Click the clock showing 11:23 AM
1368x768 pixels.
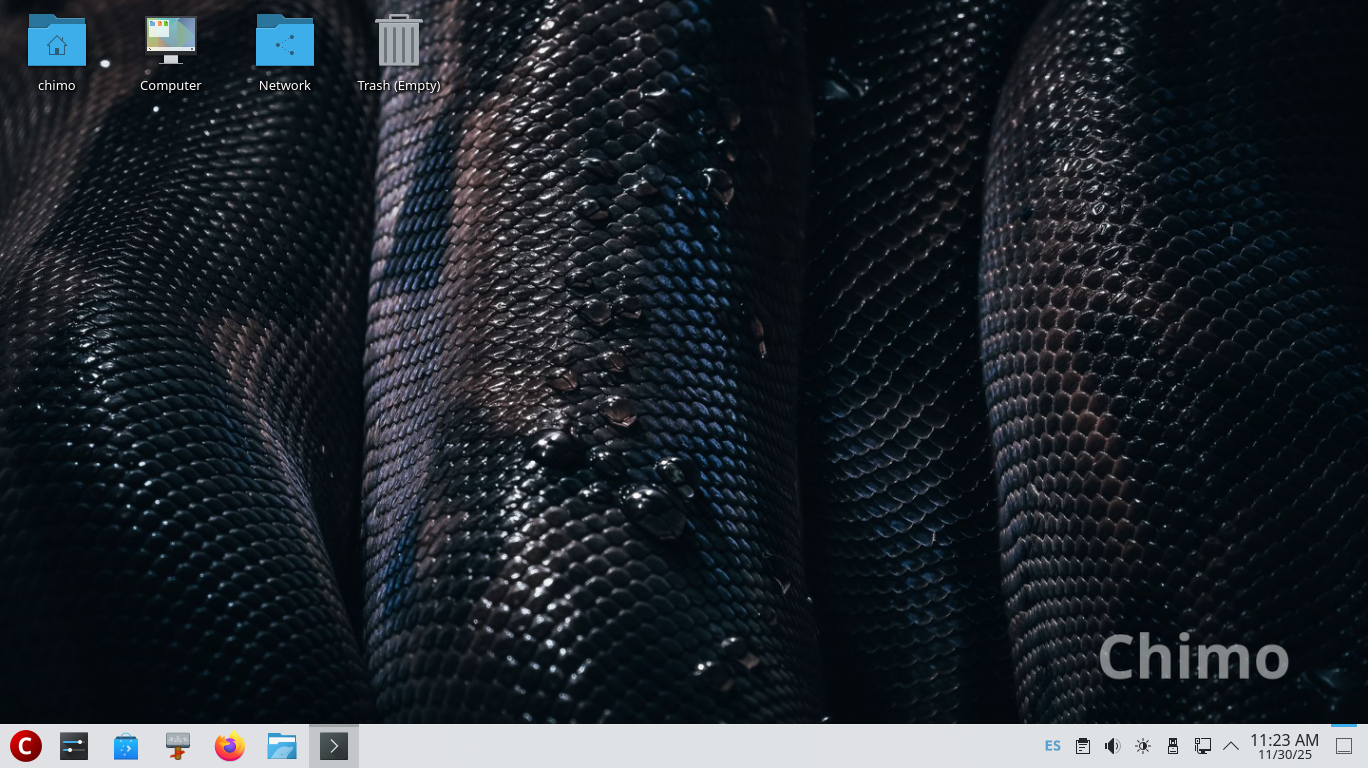pos(1284,746)
